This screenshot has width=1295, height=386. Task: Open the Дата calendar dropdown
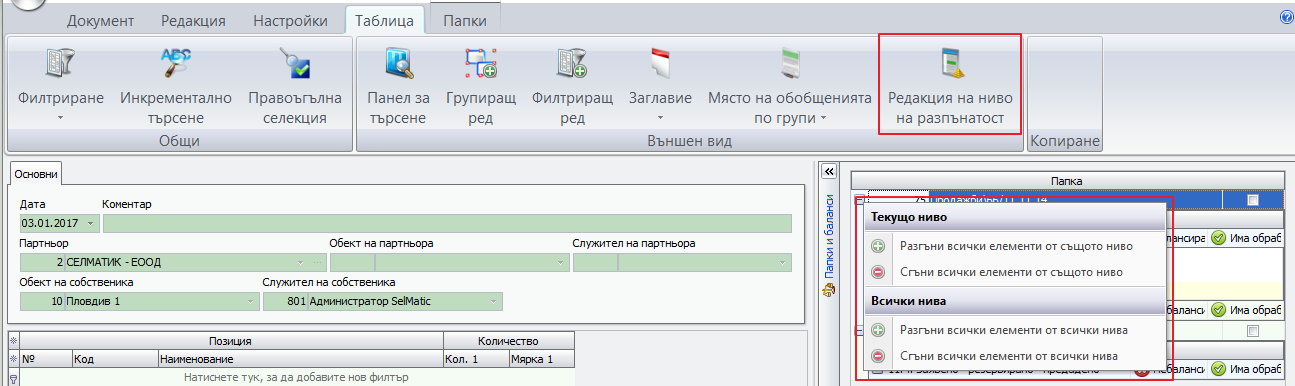click(x=92, y=223)
